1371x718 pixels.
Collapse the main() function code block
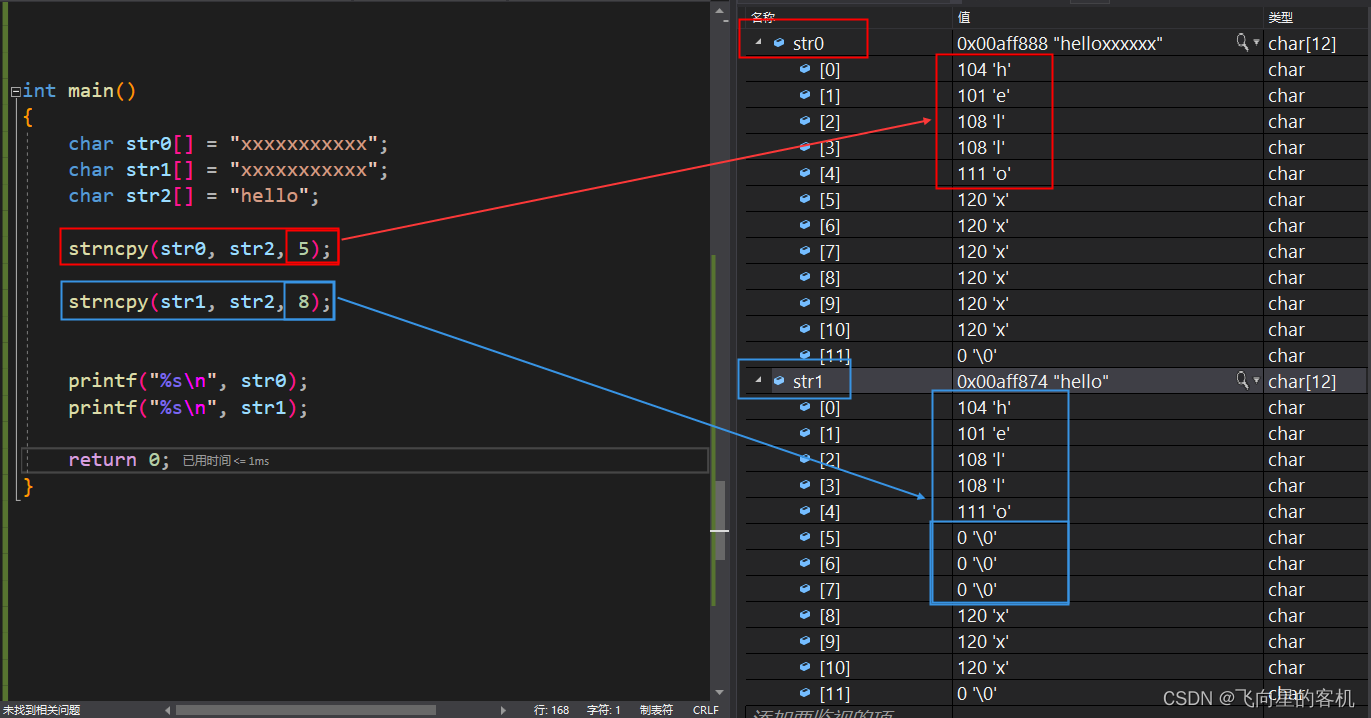pyautogui.click(x=15, y=92)
